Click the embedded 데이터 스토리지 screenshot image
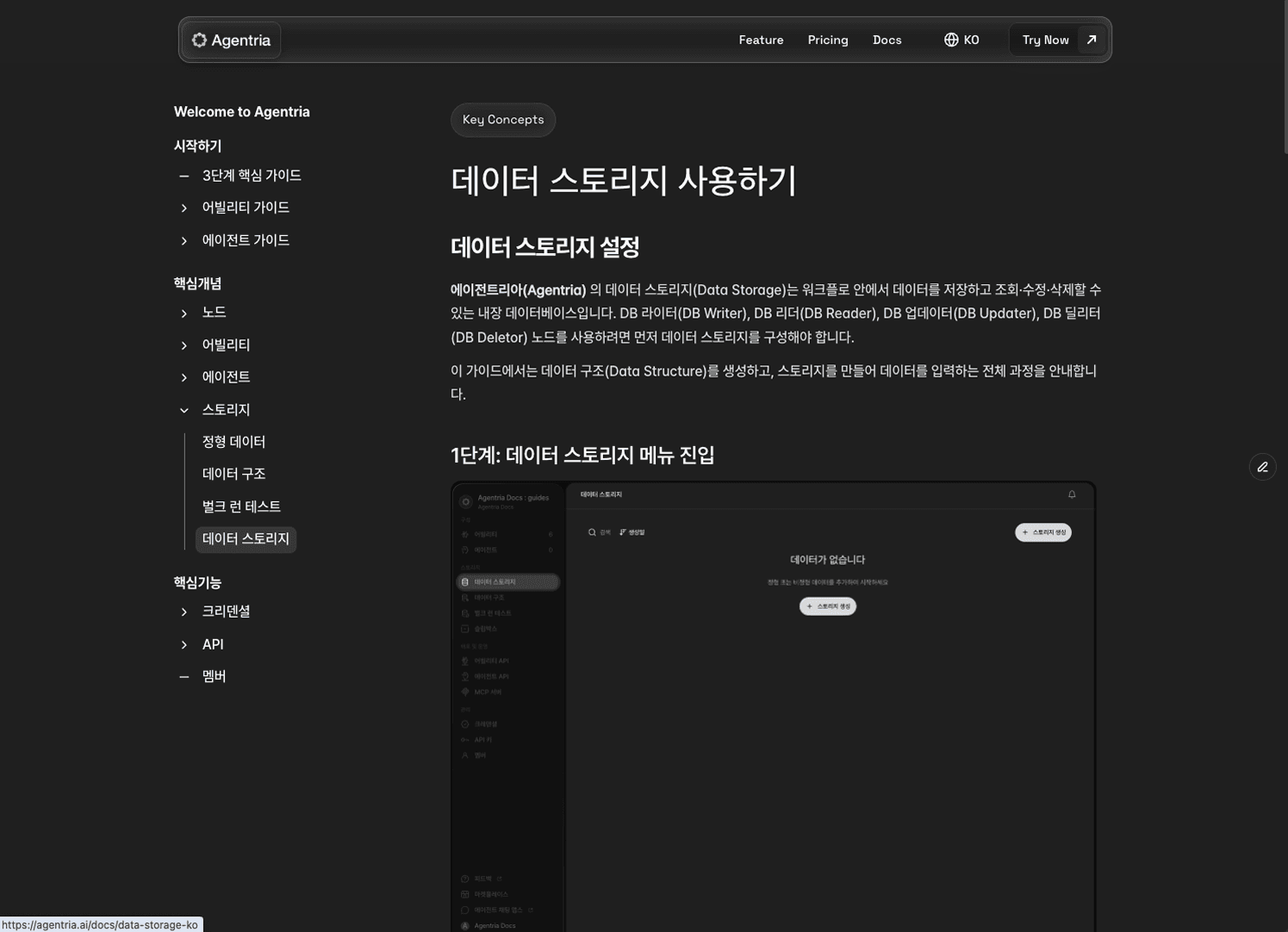The height and width of the screenshot is (932, 1288). [774, 706]
